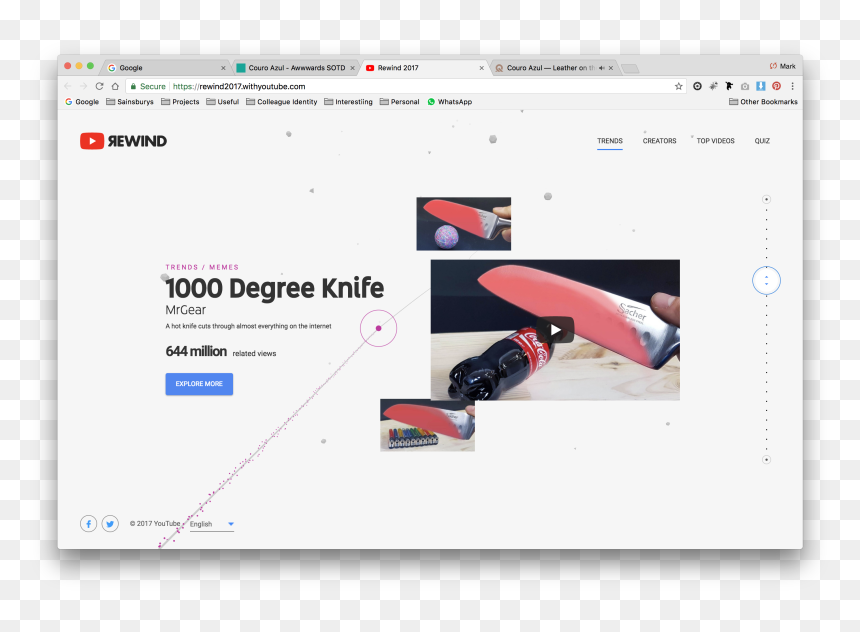Viewport: 860px width, 632px height.
Task: Click the 1000 Degree Knife heading
Action: 275,289
